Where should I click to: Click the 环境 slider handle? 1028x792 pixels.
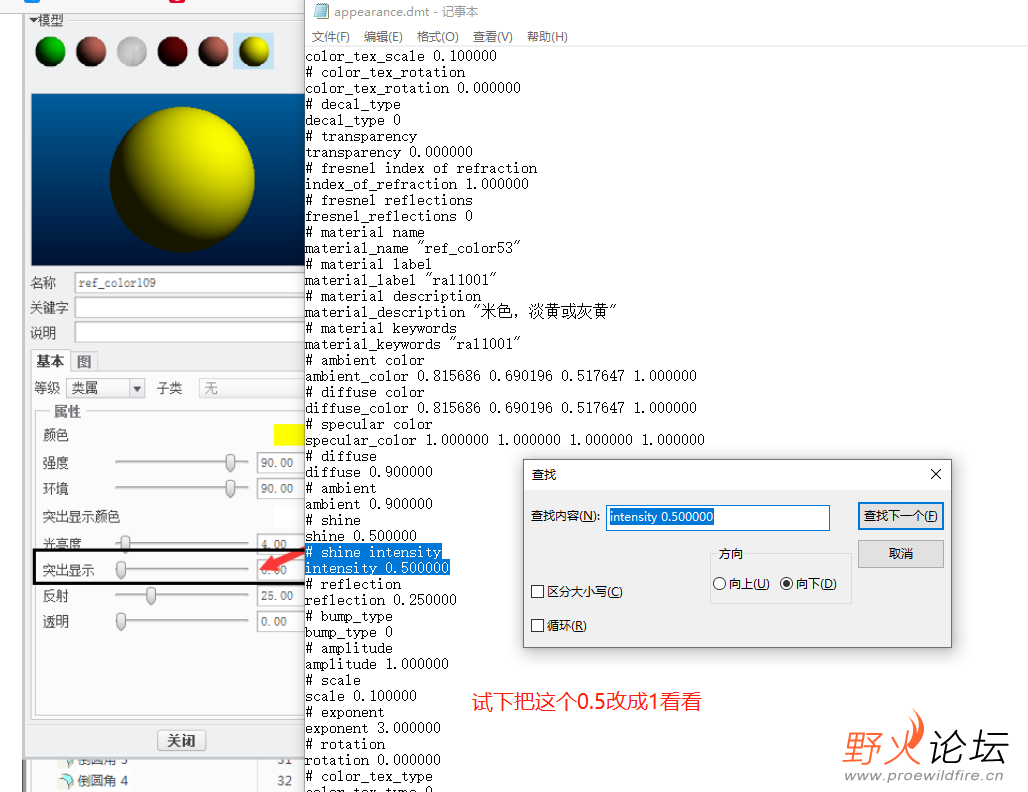[x=230, y=488]
